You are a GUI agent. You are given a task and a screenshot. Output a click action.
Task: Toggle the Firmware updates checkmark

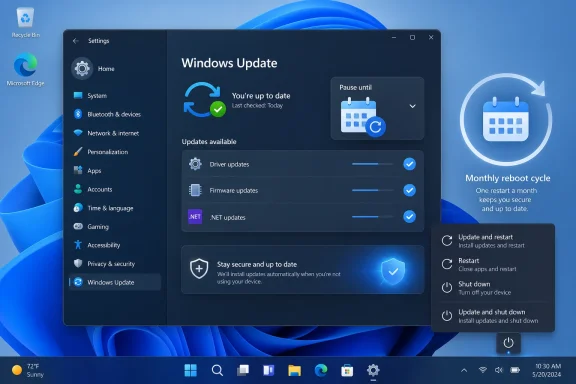pos(409,190)
